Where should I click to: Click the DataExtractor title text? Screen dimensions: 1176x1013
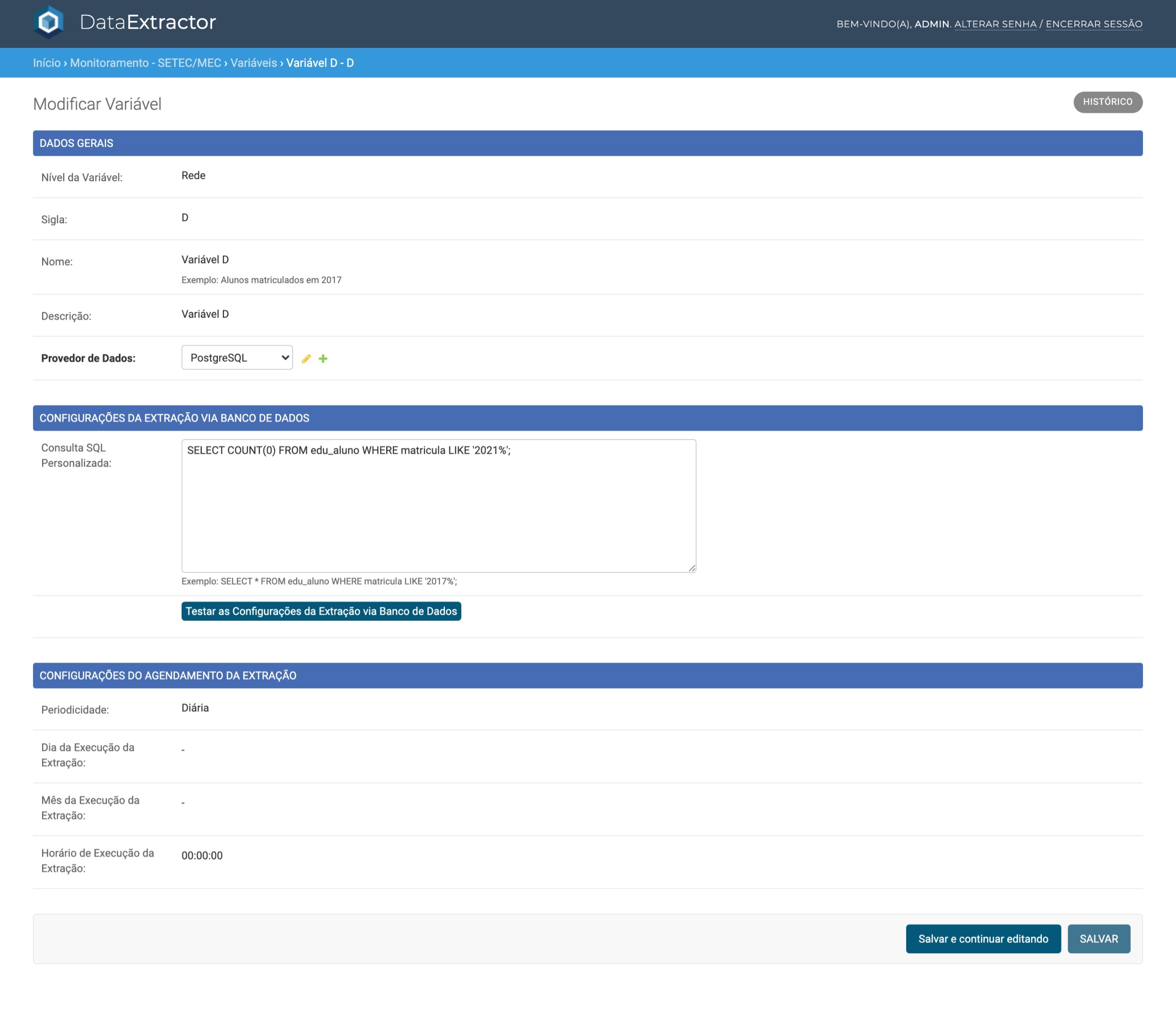point(148,22)
